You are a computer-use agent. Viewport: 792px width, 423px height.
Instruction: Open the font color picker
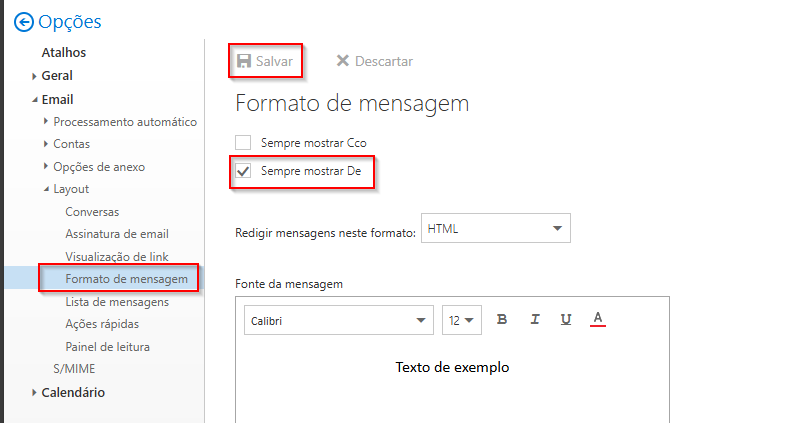click(598, 320)
